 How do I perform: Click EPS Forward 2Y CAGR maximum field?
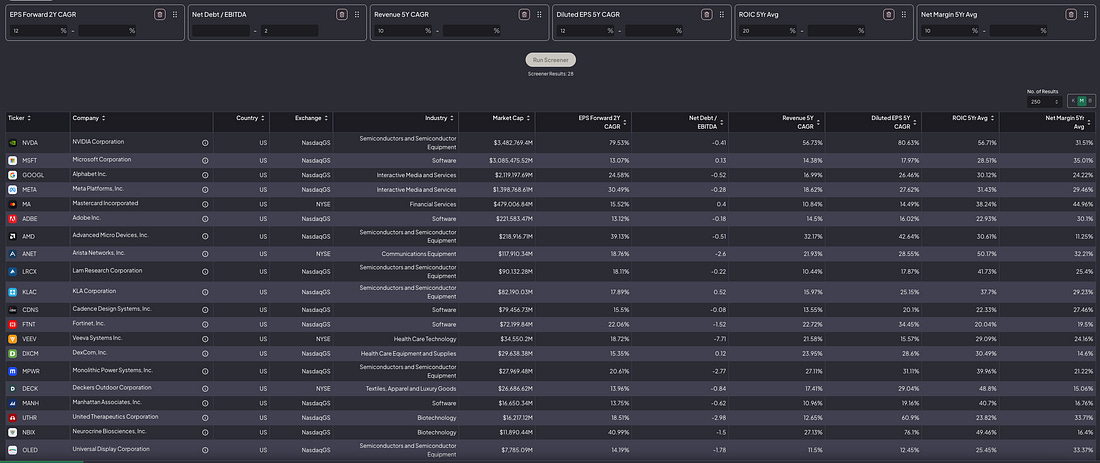point(107,31)
